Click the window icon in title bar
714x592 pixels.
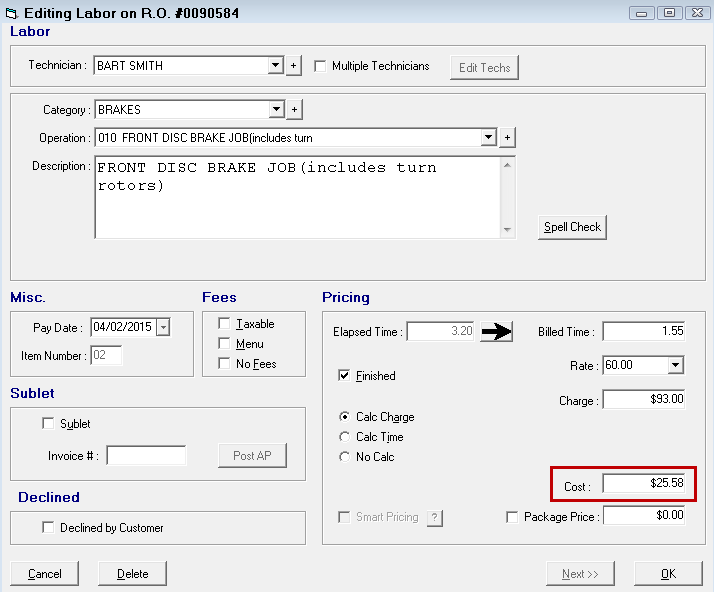click(11, 13)
